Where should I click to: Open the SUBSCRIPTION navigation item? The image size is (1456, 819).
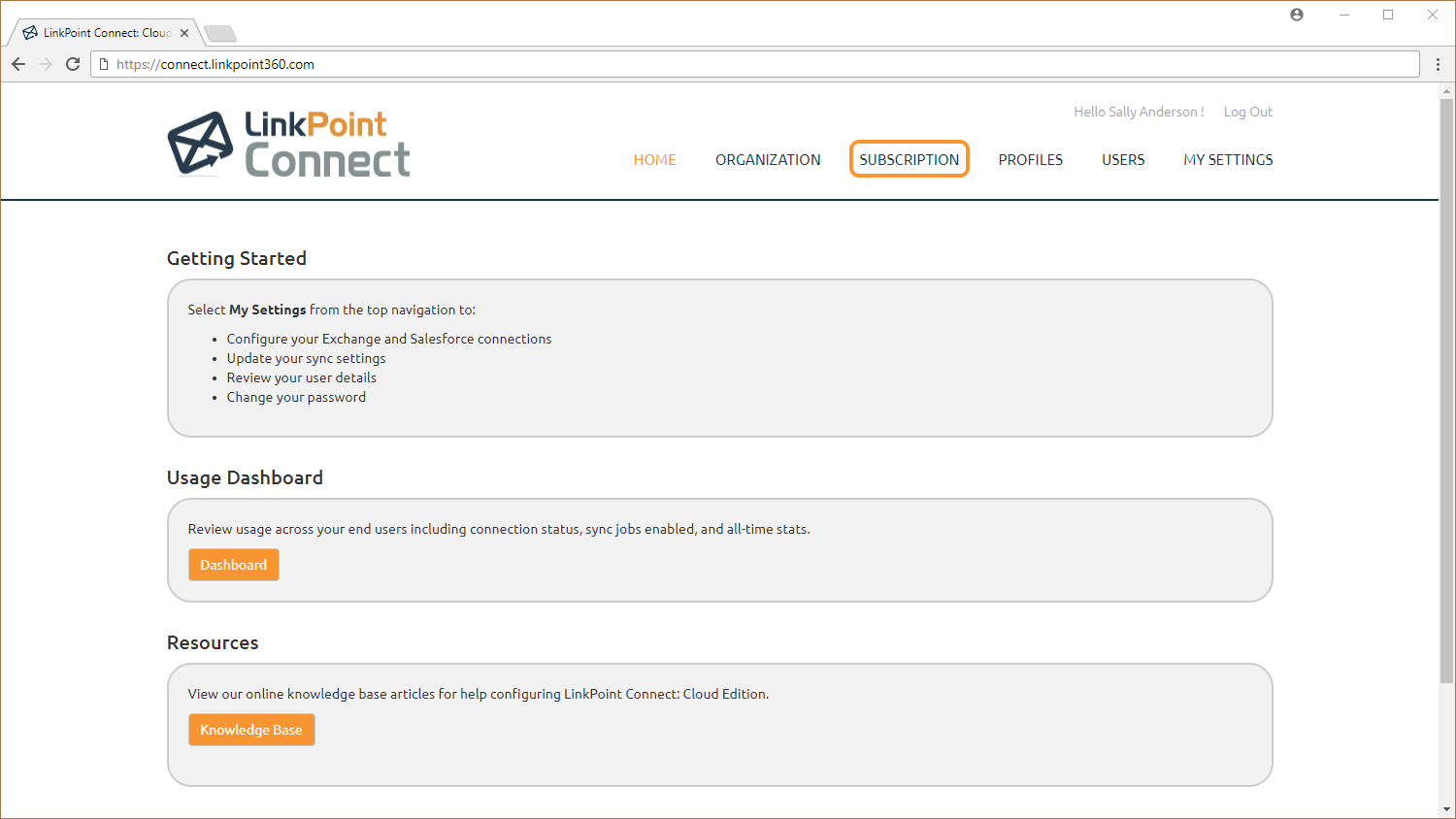[910, 159]
